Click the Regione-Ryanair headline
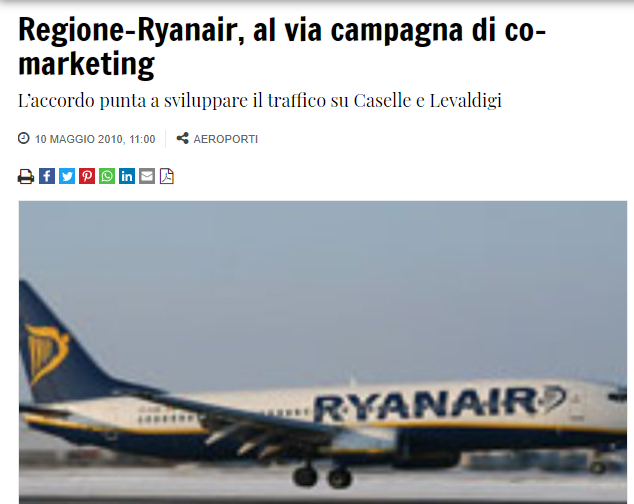This screenshot has height=504, width=634. pyautogui.click(x=282, y=46)
